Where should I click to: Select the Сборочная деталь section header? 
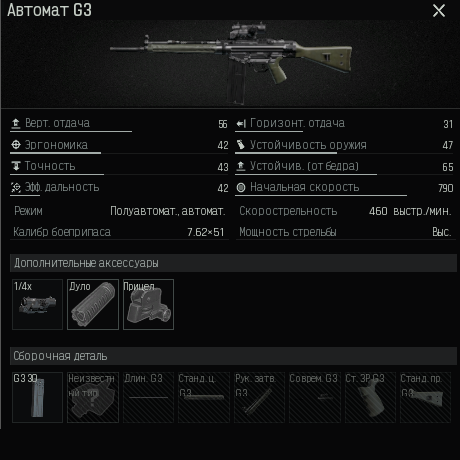coord(233,356)
